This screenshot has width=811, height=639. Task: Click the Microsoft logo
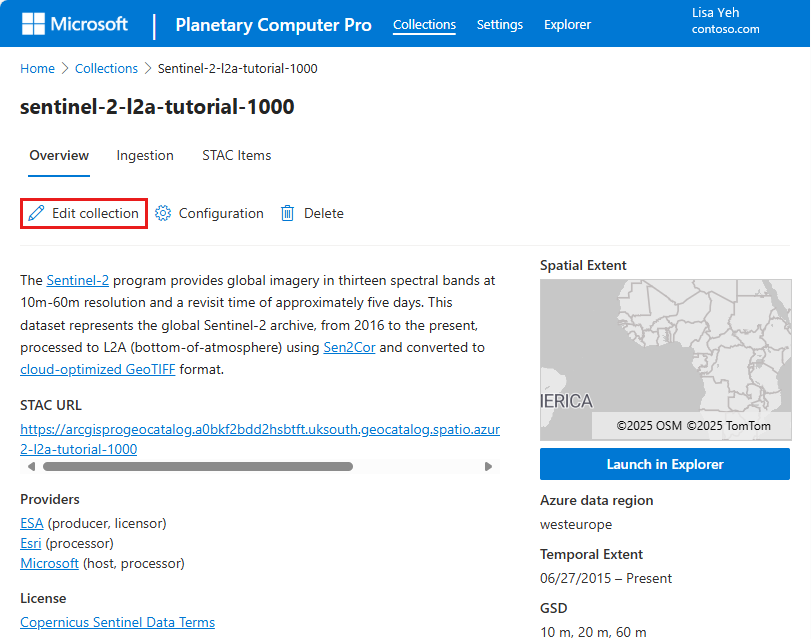(x=33, y=24)
